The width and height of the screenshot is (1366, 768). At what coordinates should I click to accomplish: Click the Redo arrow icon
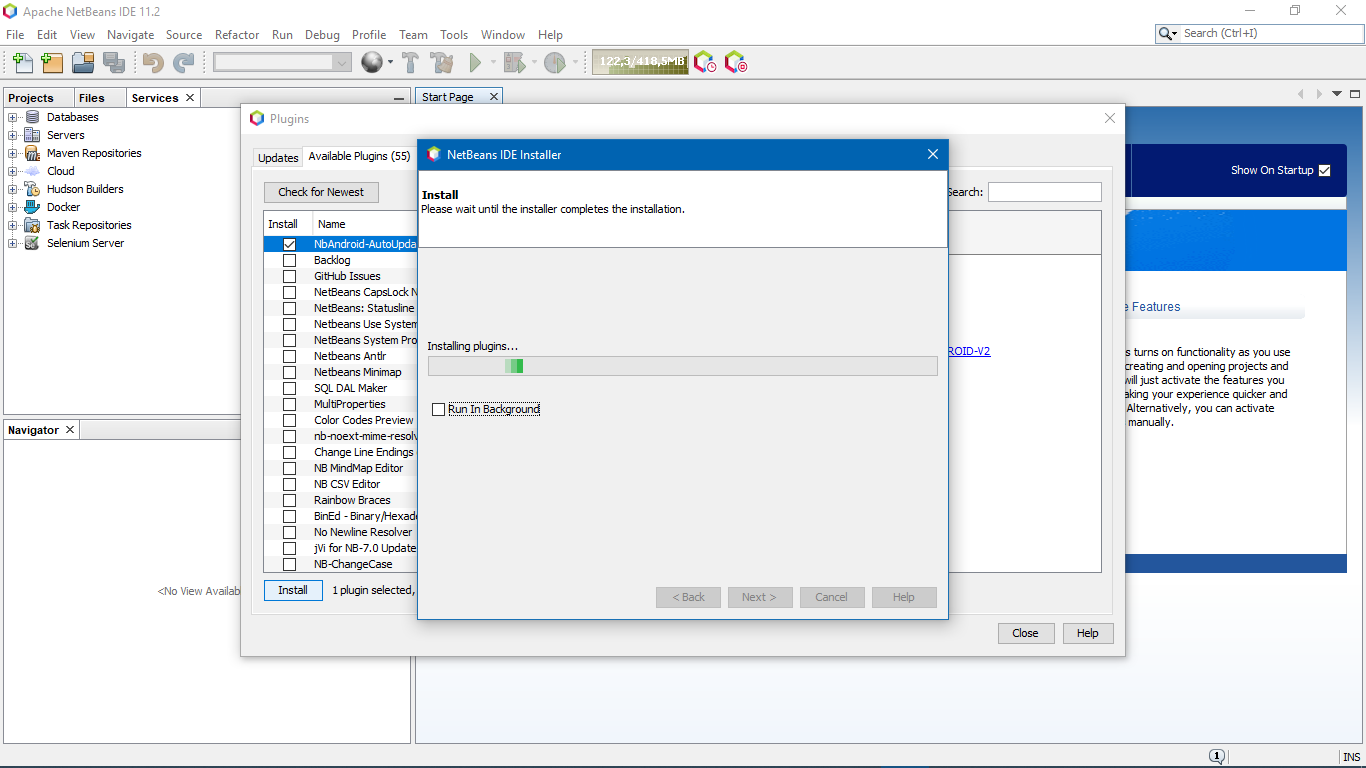point(184,62)
